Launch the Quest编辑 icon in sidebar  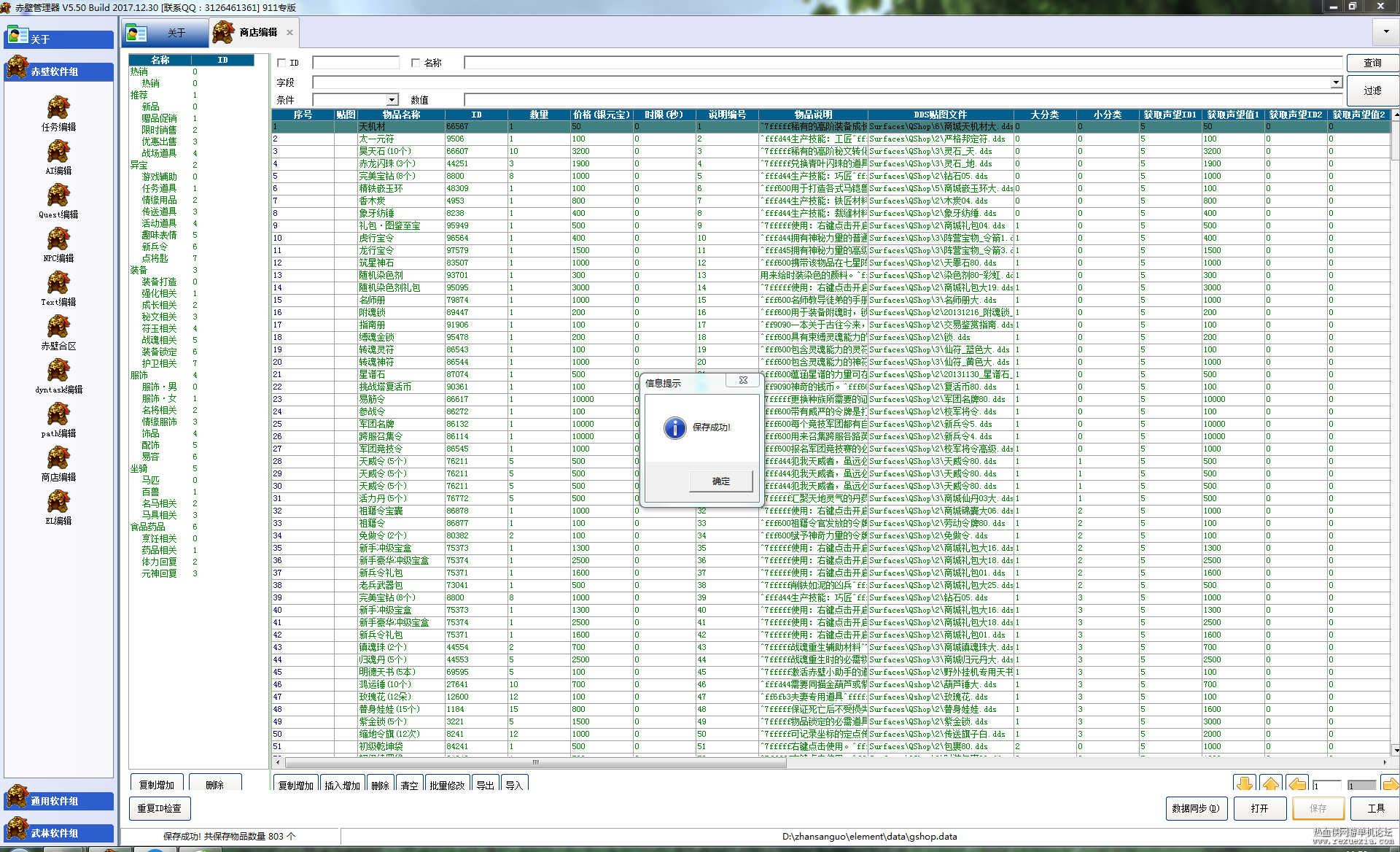[58, 195]
